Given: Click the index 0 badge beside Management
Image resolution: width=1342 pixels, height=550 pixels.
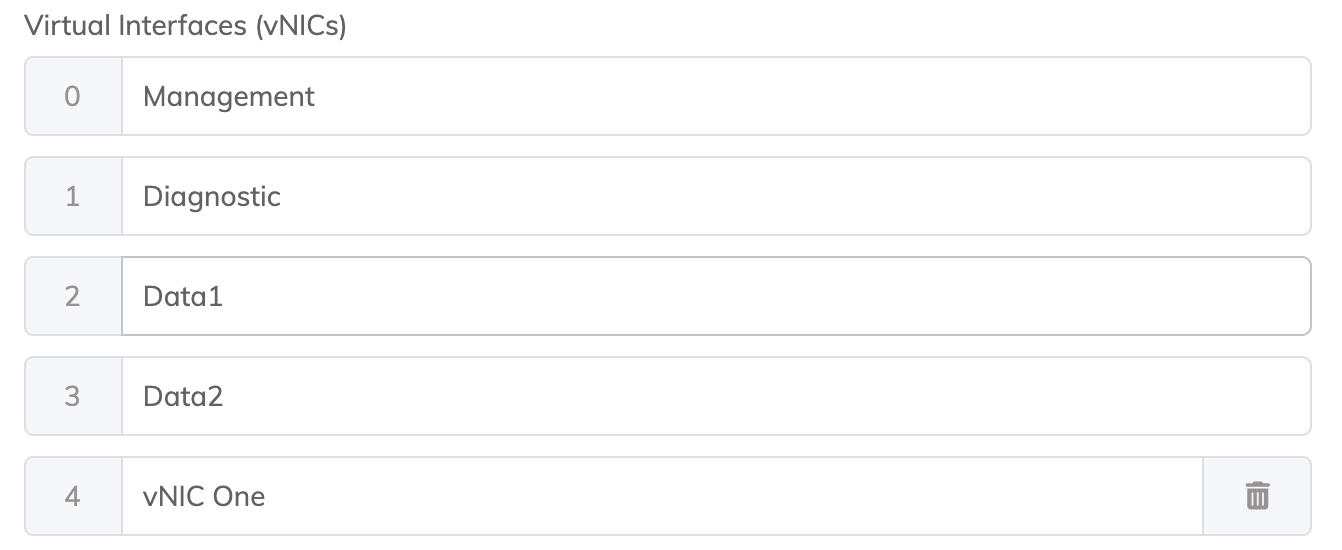Looking at the screenshot, I should [x=72, y=96].
